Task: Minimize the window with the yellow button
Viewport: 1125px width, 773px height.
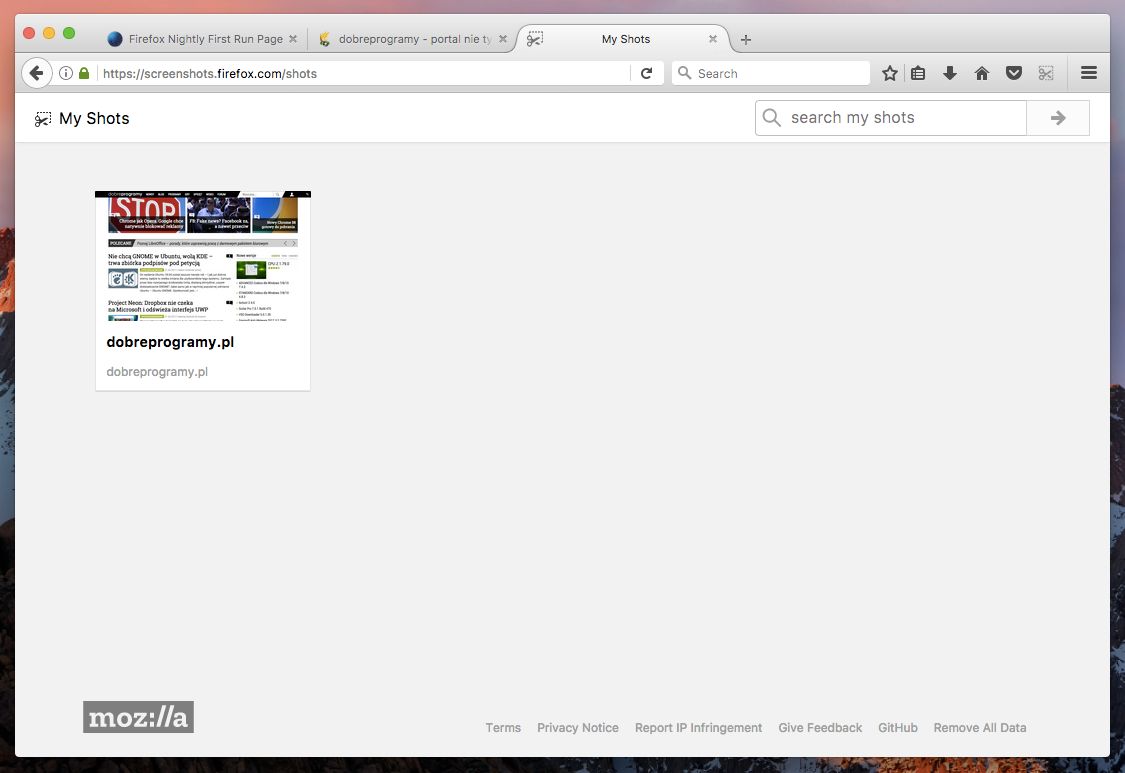Action: pos(49,33)
